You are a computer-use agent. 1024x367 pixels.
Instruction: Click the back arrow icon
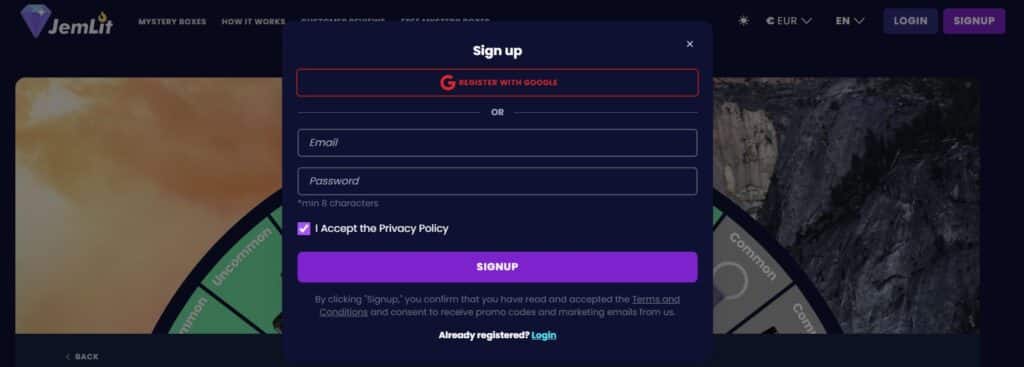point(68,357)
